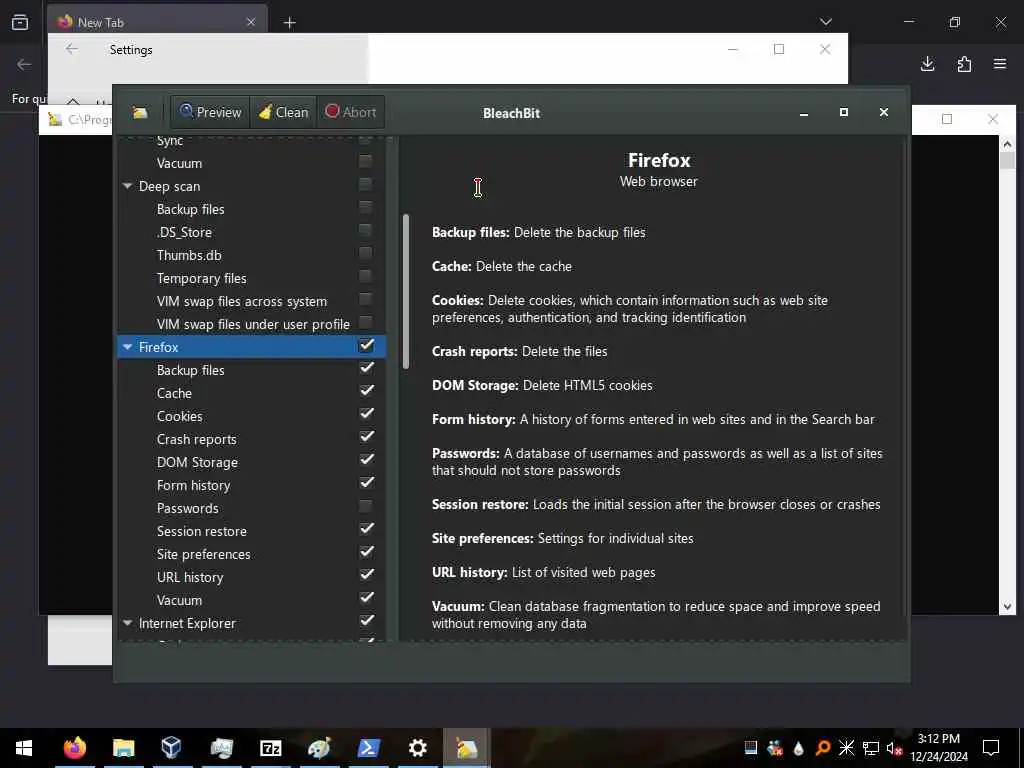This screenshot has height=768, width=1024.
Task: Close the New Tab tab
Action: (251, 22)
